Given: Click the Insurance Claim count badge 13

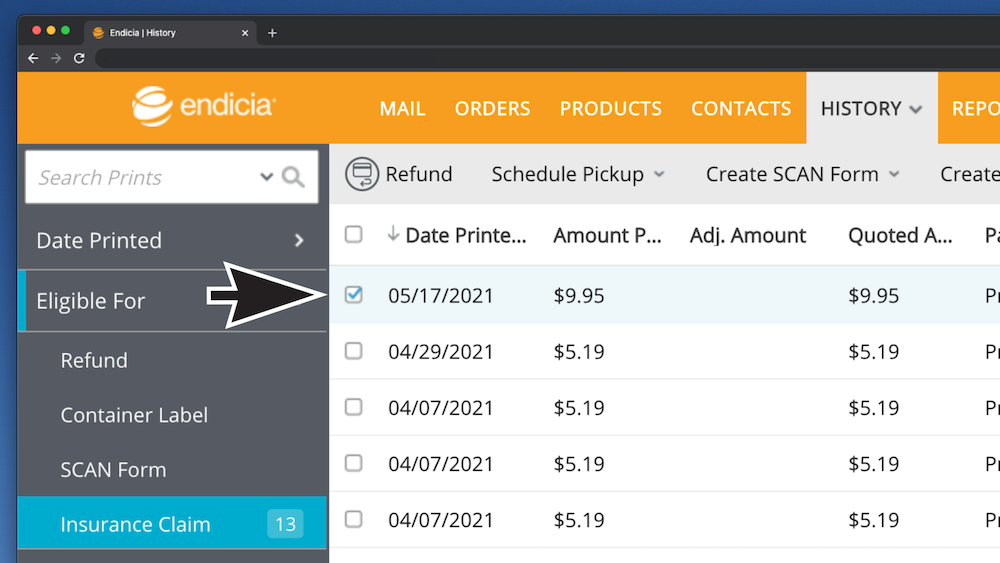Looking at the screenshot, I should (285, 524).
